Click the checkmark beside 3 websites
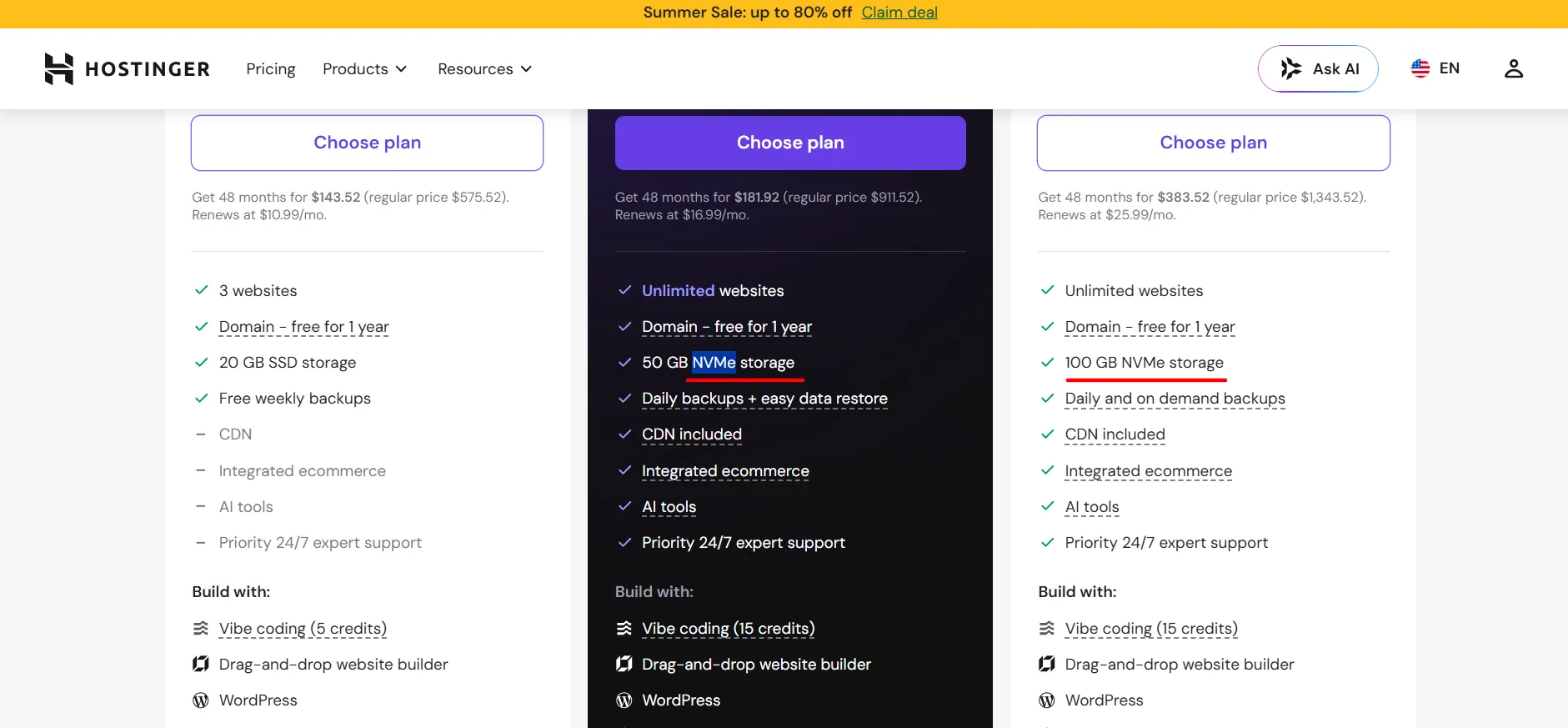The image size is (1568, 728). click(x=201, y=290)
